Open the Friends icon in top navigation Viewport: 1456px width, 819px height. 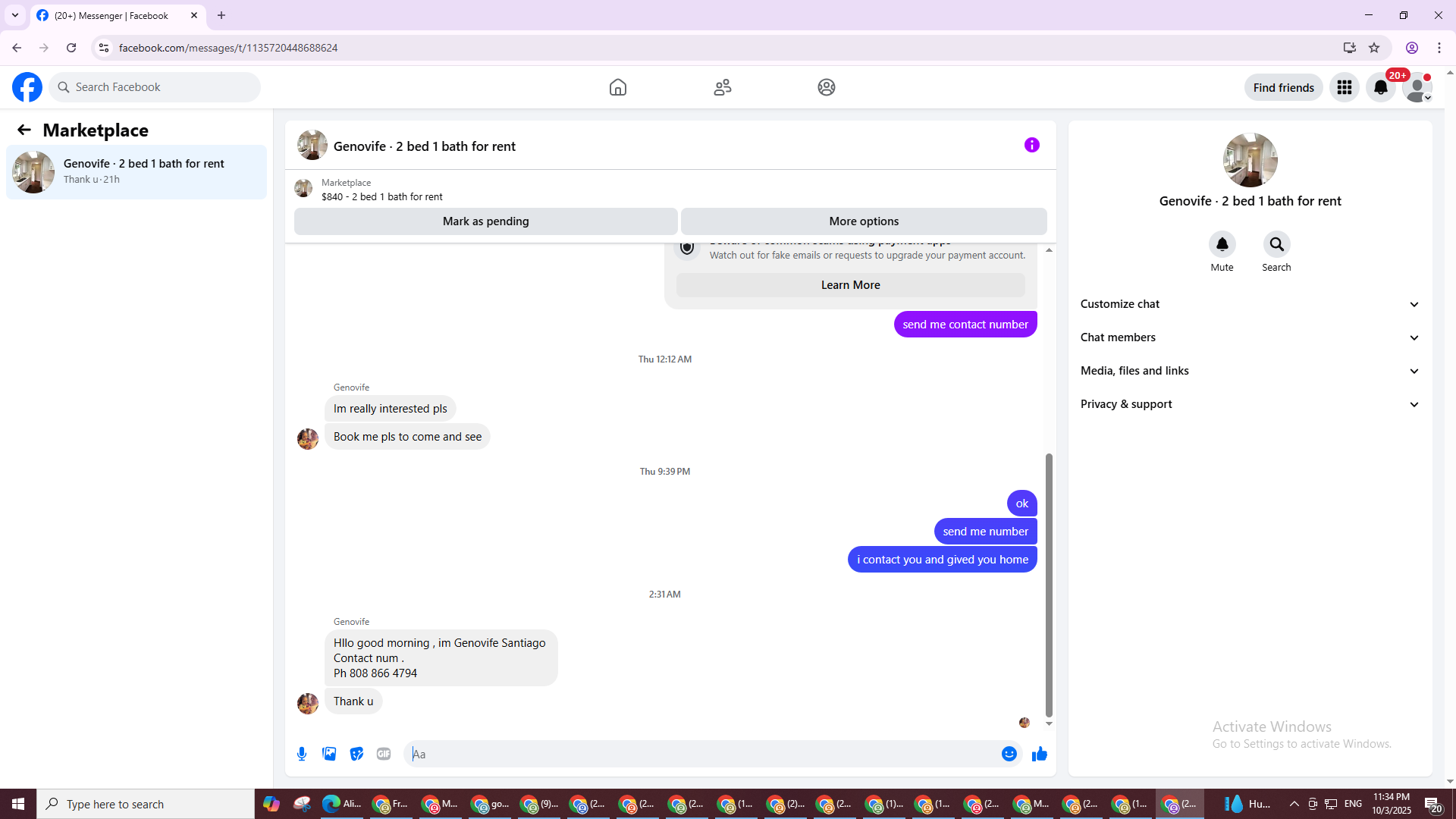723,87
